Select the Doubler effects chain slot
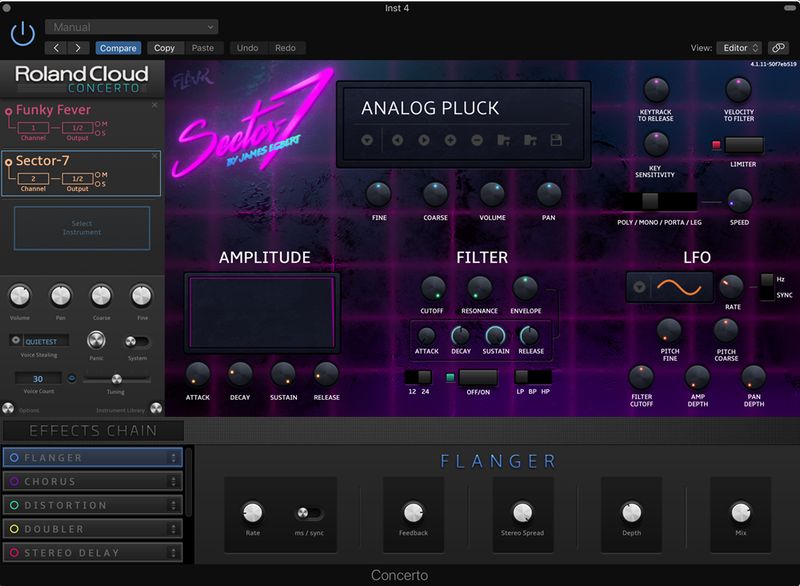 point(93,529)
